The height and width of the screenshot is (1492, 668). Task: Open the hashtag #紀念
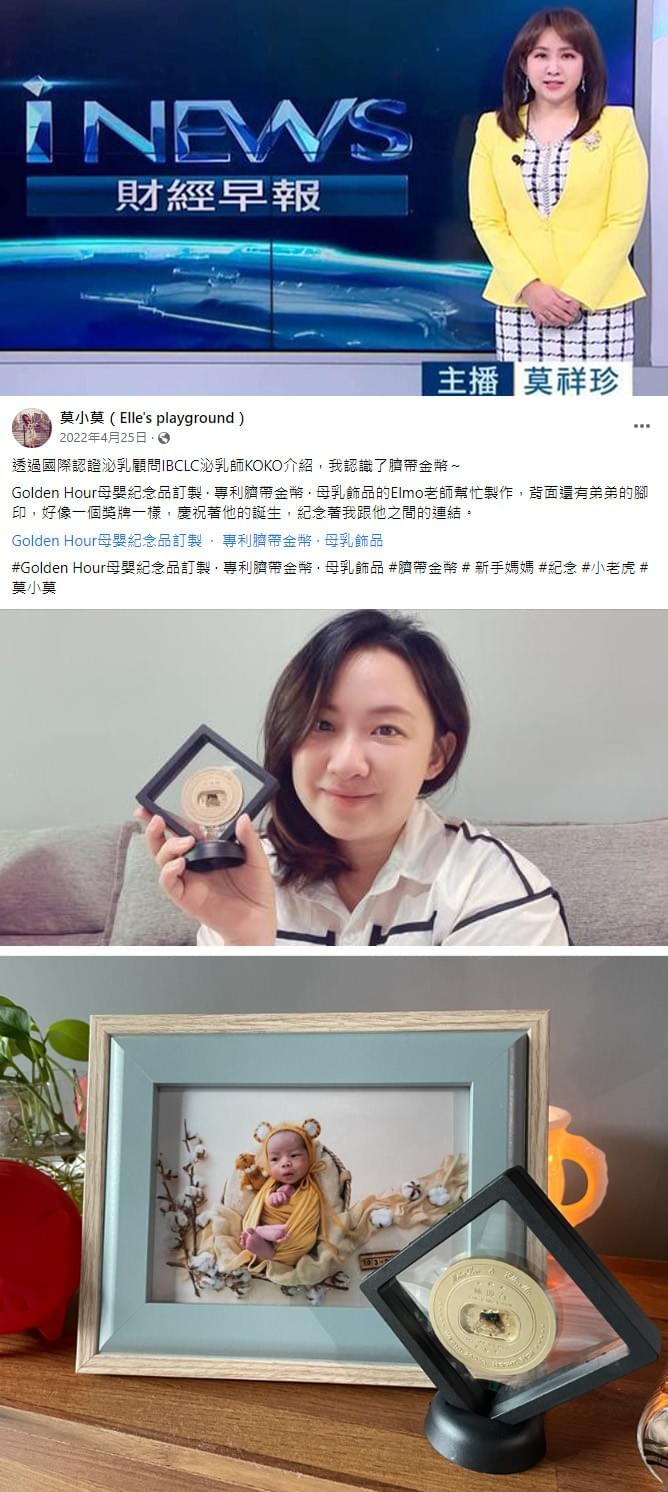click(x=557, y=567)
